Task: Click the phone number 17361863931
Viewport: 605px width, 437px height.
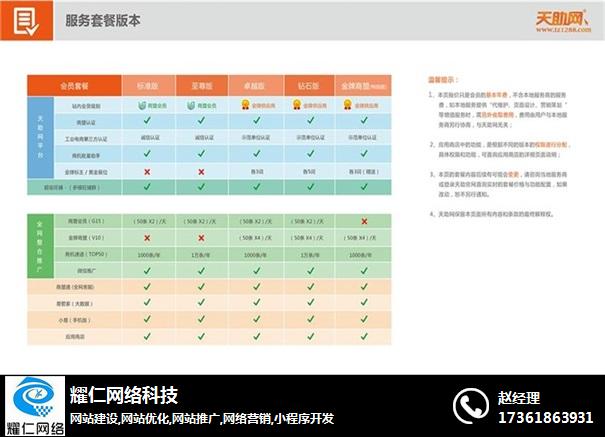Action: tap(546, 418)
